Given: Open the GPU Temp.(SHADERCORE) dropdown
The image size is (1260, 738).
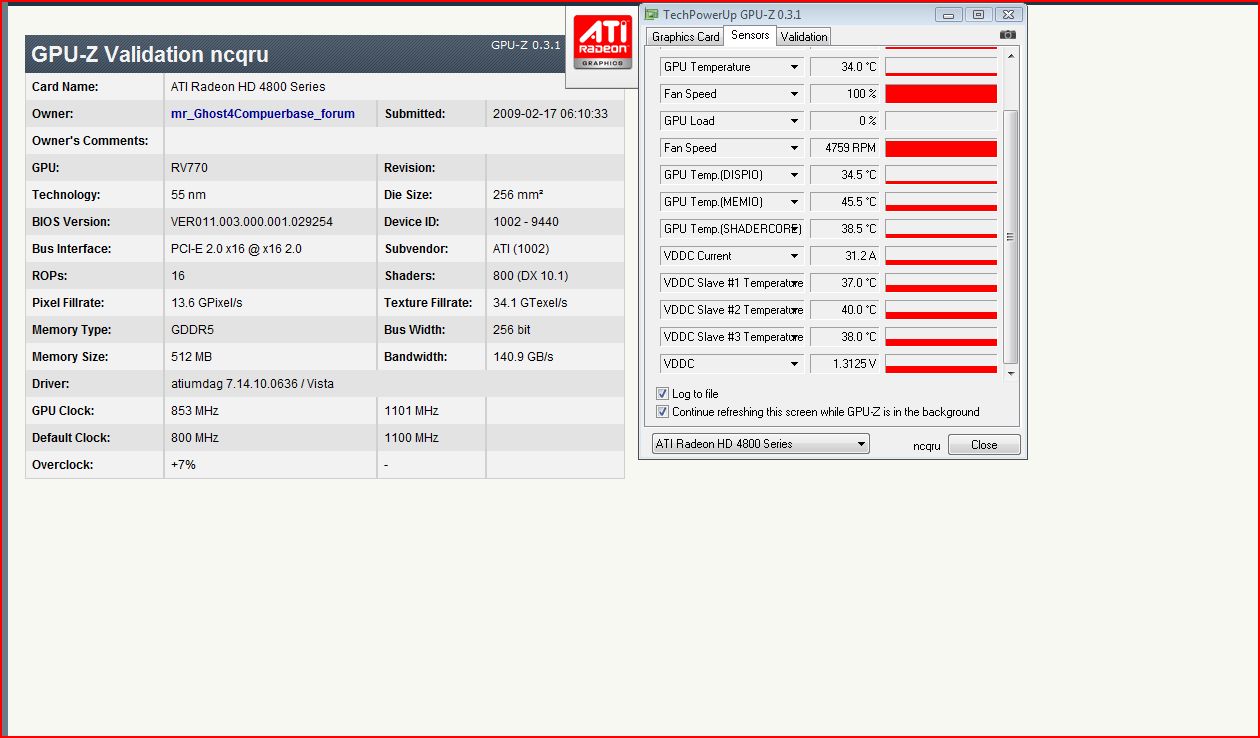Looking at the screenshot, I should [794, 229].
